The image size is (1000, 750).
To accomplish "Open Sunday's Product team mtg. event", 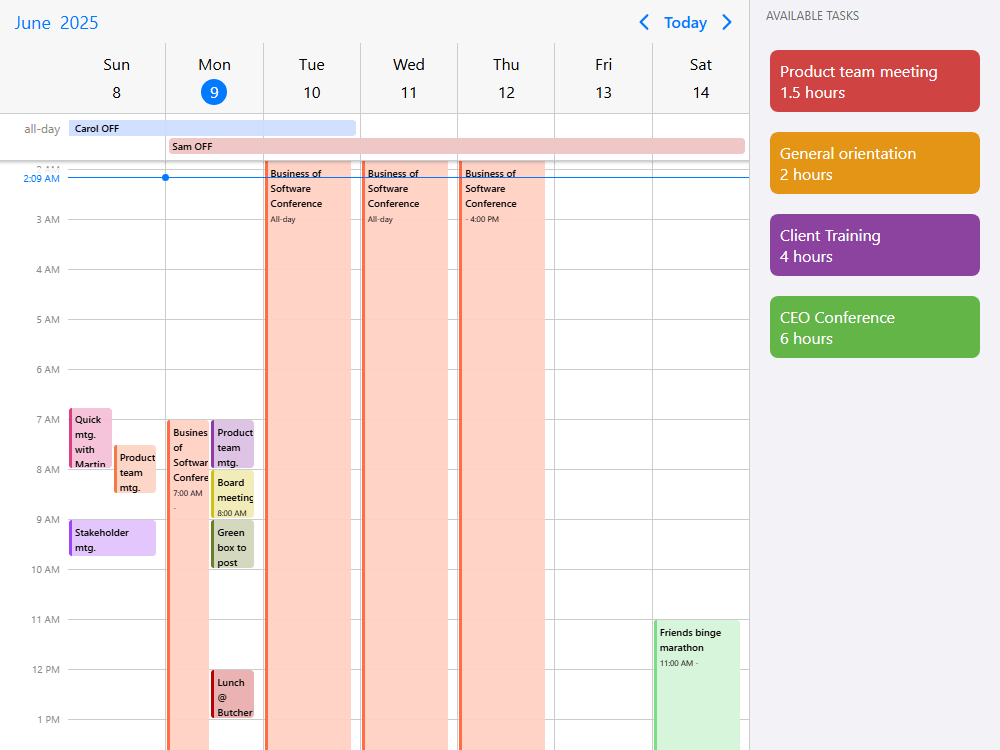I will pos(135,469).
